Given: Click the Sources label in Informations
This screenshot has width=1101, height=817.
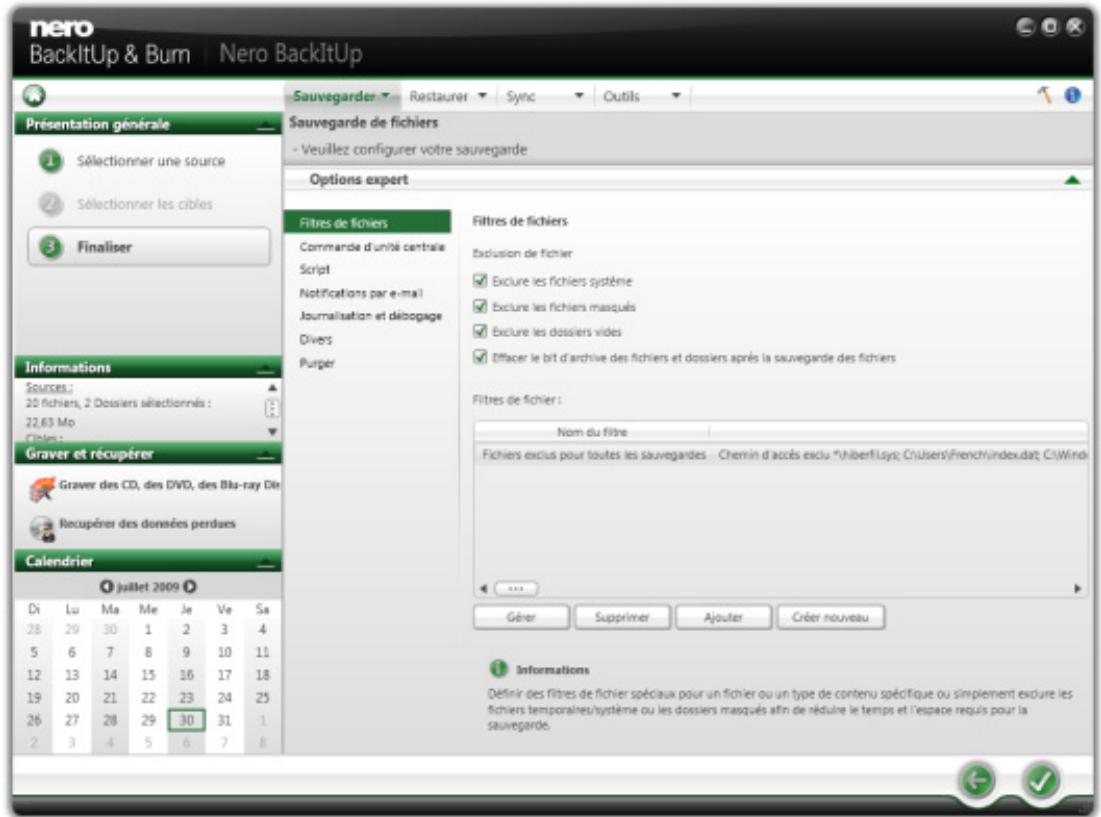Looking at the screenshot, I should [x=48, y=387].
